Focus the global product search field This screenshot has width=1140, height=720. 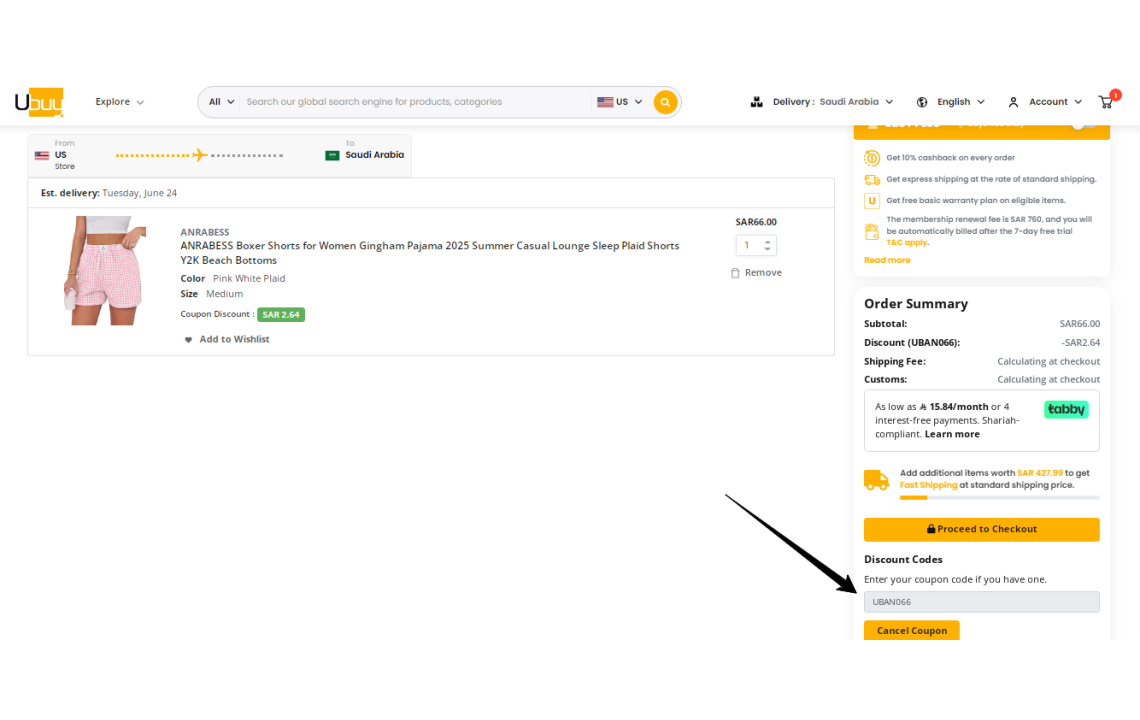pos(416,102)
